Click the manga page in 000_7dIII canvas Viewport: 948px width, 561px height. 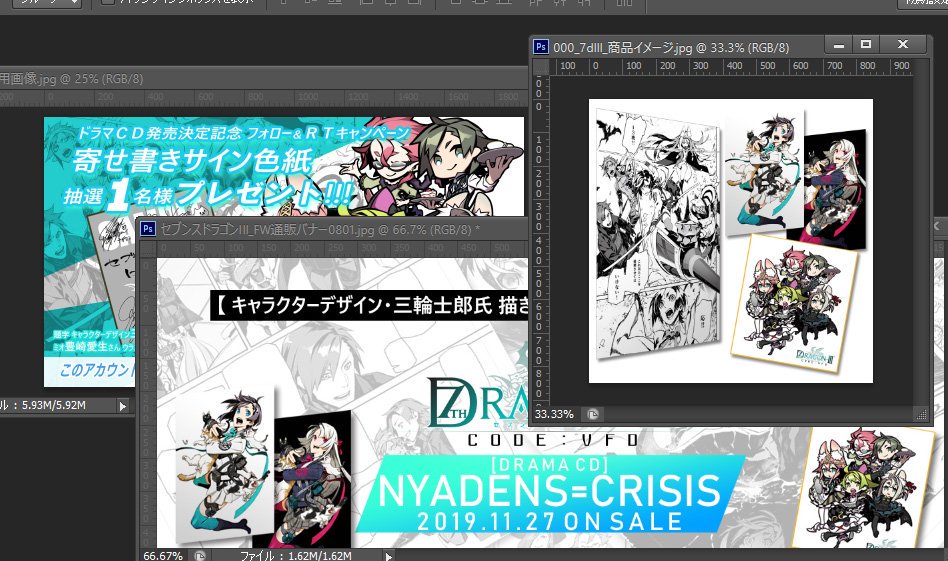coord(658,232)
